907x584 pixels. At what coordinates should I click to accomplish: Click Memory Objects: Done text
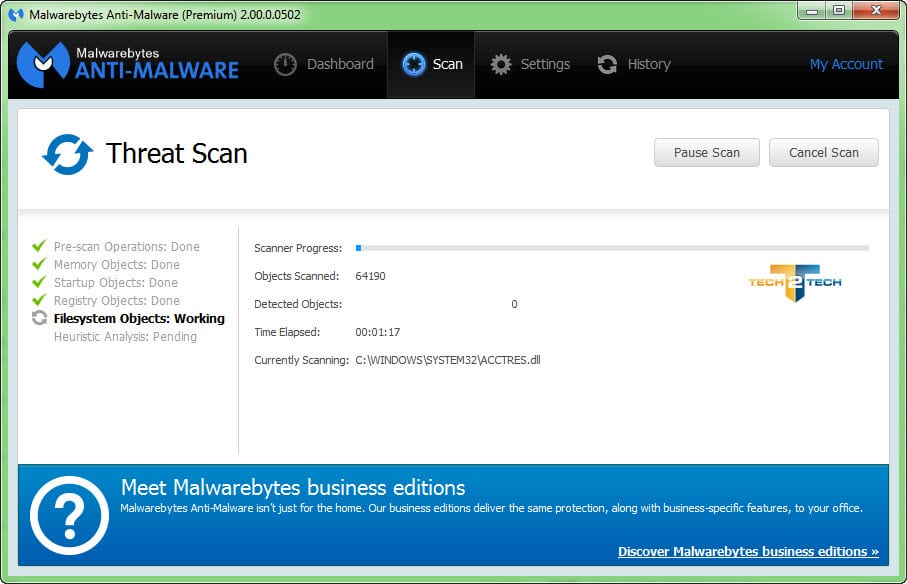pos(117,265)
